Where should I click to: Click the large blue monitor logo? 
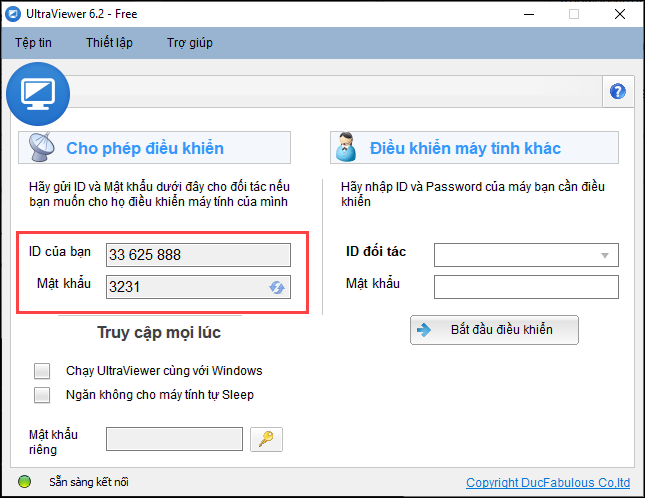tap(38, 94)
